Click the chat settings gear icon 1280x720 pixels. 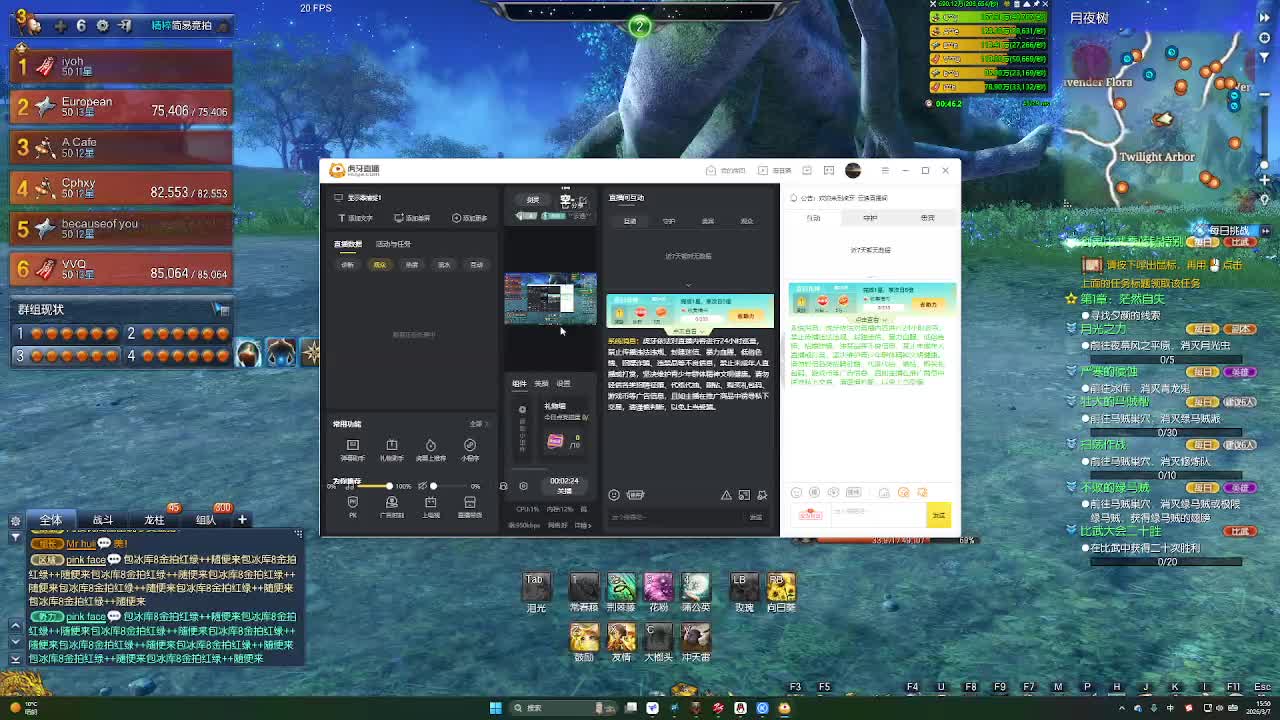(x=15, y=521)
